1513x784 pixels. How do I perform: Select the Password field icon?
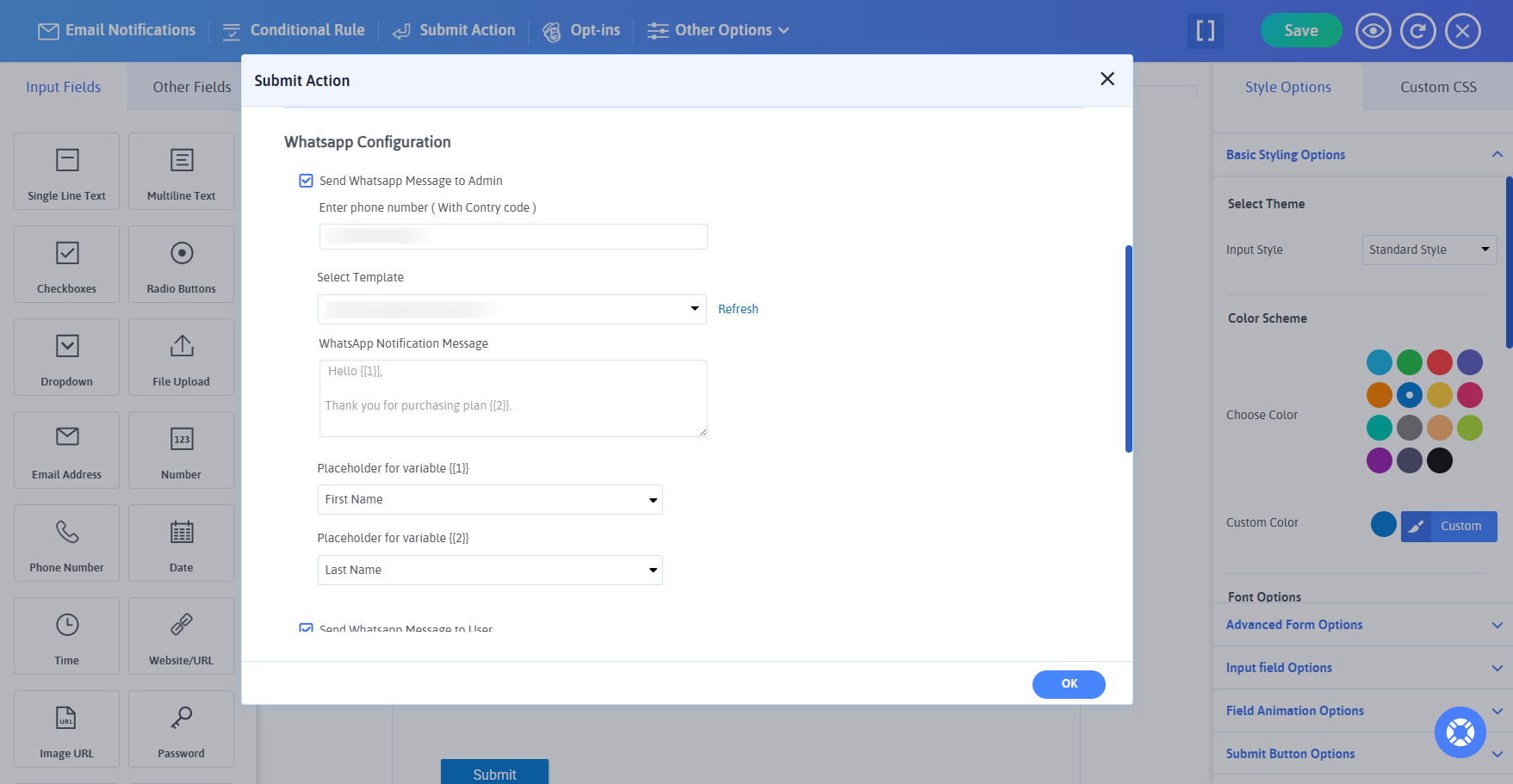(181, 729)
